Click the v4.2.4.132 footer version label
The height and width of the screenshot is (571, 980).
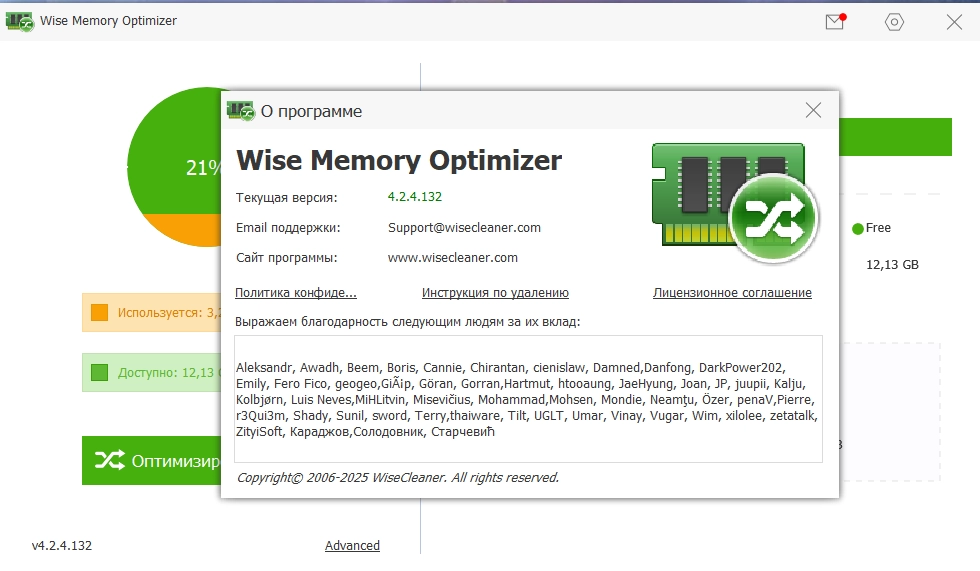62,545
